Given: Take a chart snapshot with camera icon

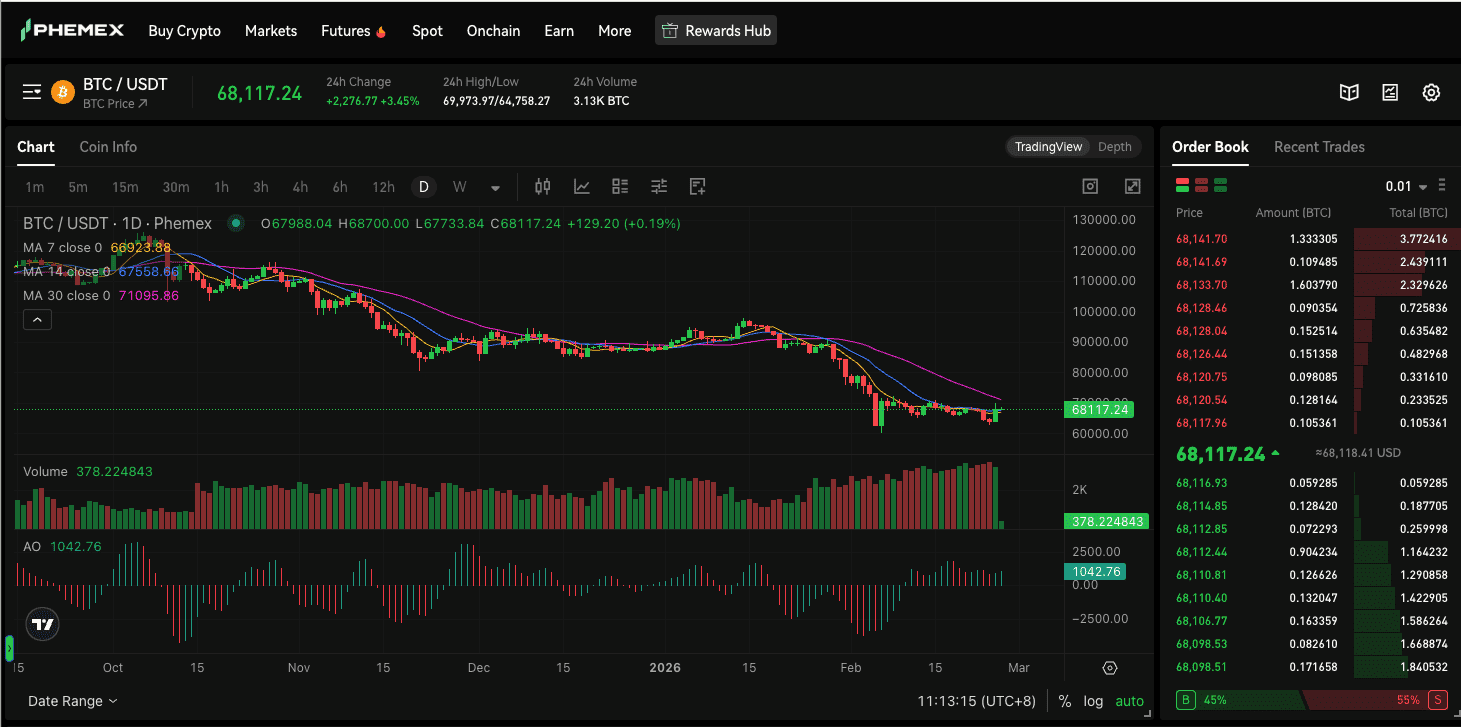Looking at the screenshot, I should [x=1090, y=187].
